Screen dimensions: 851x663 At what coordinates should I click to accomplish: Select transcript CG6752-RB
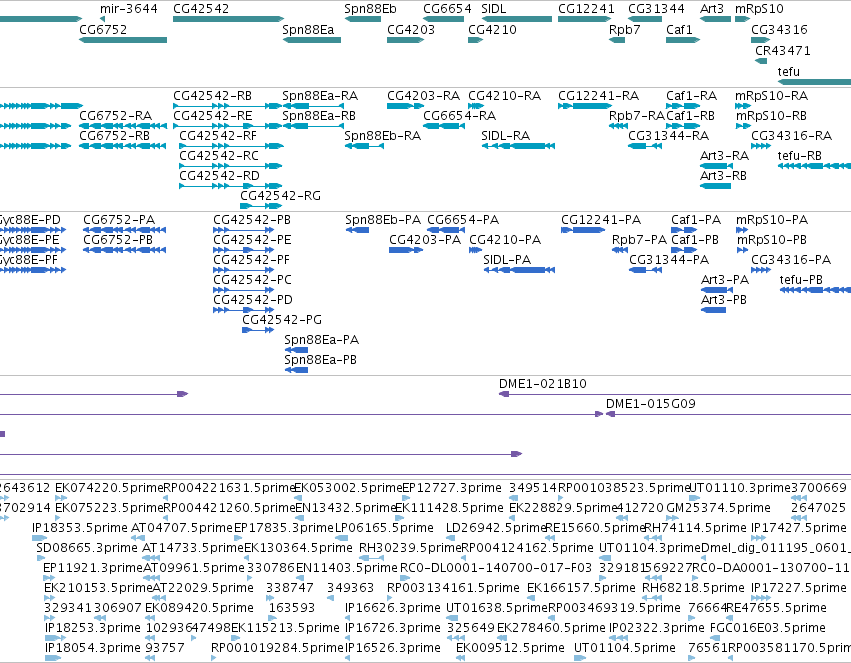coord(123,146)
